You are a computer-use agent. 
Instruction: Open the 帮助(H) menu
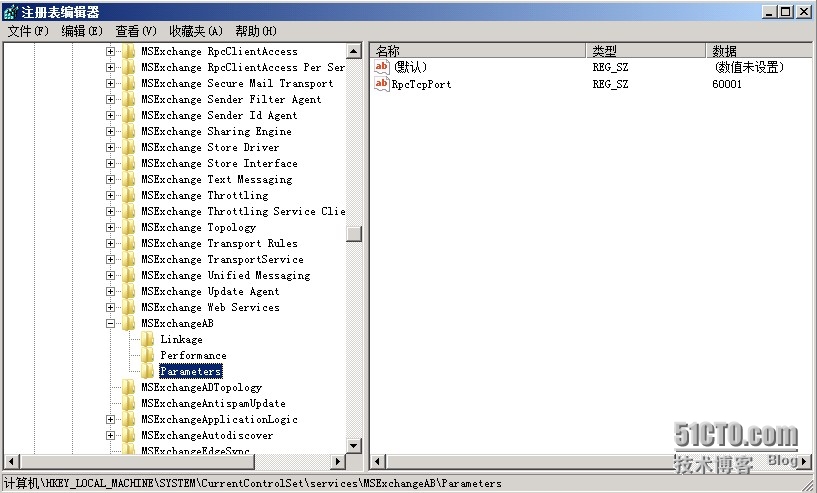tap(256, 31)
